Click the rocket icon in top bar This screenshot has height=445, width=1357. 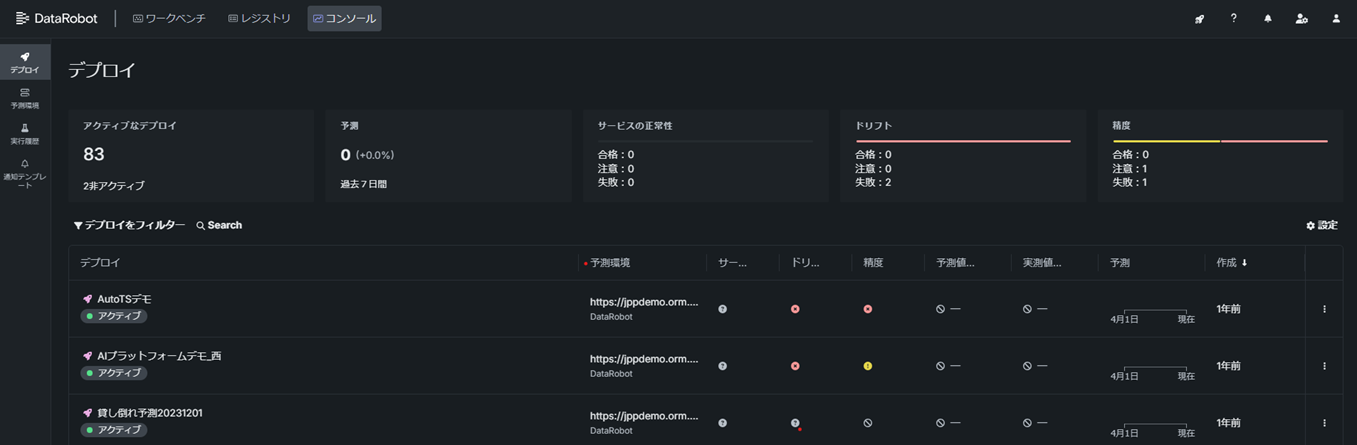point(1199,18)
